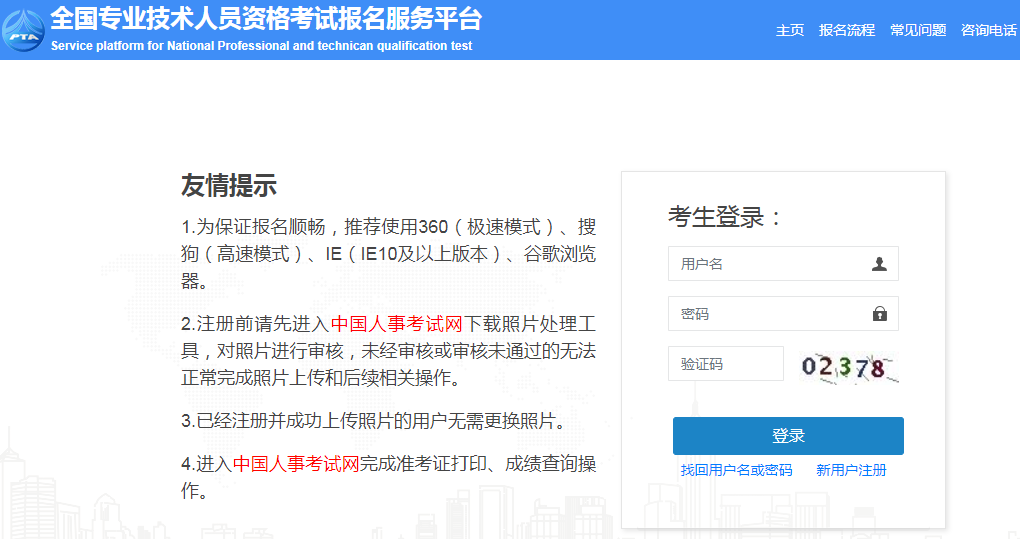The width and height of the screenshot is (1020, 539).
Task: Open the 咨询电话 menu item
Action: [x=989, y=30]
